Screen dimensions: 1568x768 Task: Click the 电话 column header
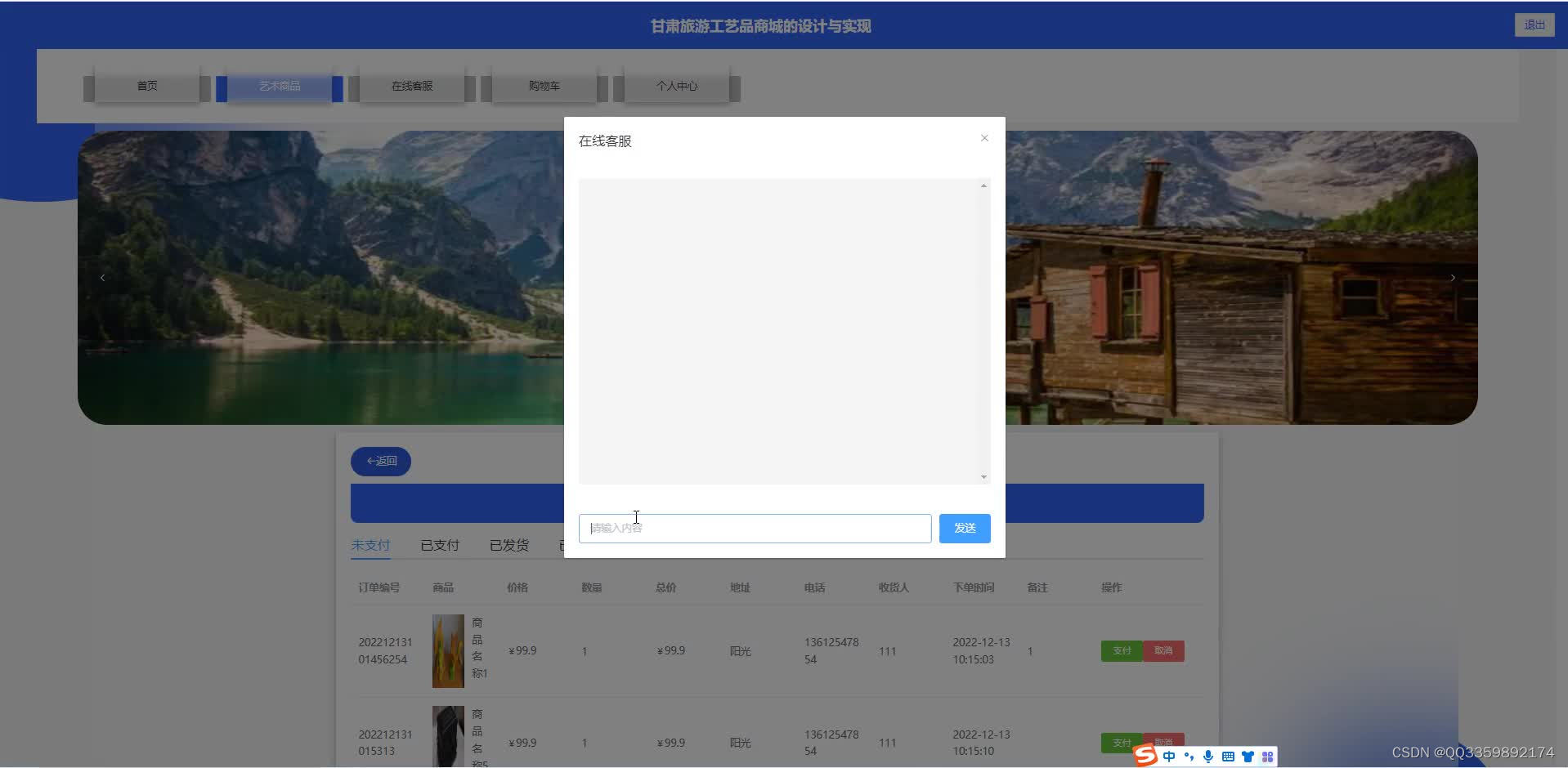(x=815, y=587)
